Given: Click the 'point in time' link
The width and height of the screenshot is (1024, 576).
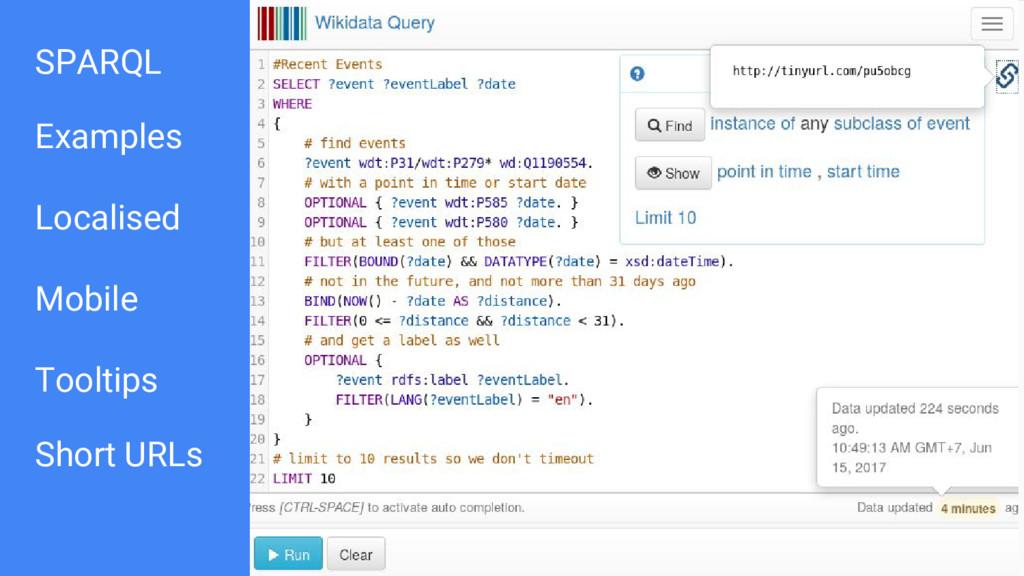Looking at the screenshot, I should pyautogui.click(x=764, y=172).
